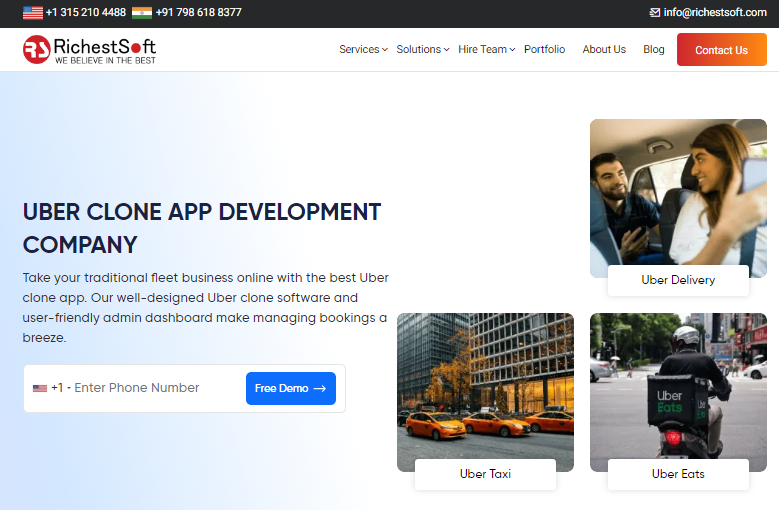
Task: Open the Solutions dropdown menu
Action: click(422, 49)
